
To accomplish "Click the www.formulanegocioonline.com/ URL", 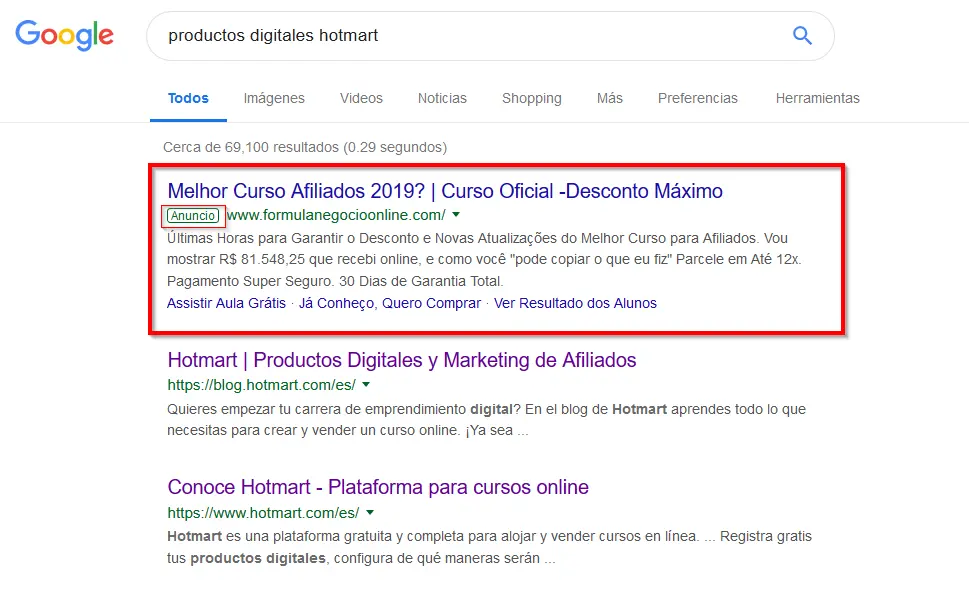I will pyautogui.click(x=336, y=215).
